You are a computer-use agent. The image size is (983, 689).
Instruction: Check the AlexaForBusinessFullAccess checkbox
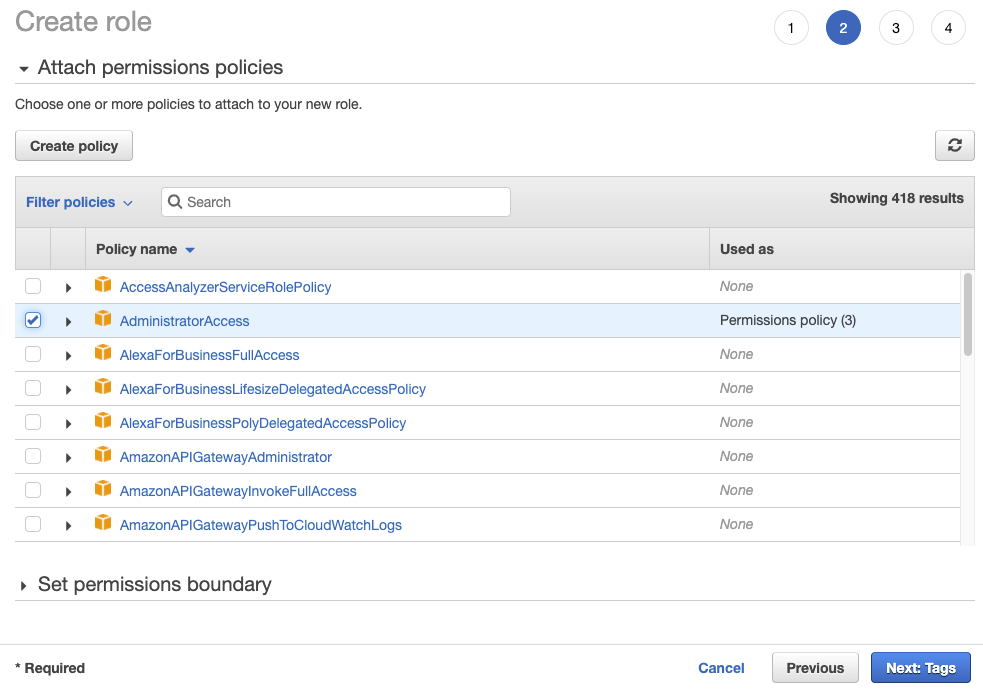coord(33,354)
